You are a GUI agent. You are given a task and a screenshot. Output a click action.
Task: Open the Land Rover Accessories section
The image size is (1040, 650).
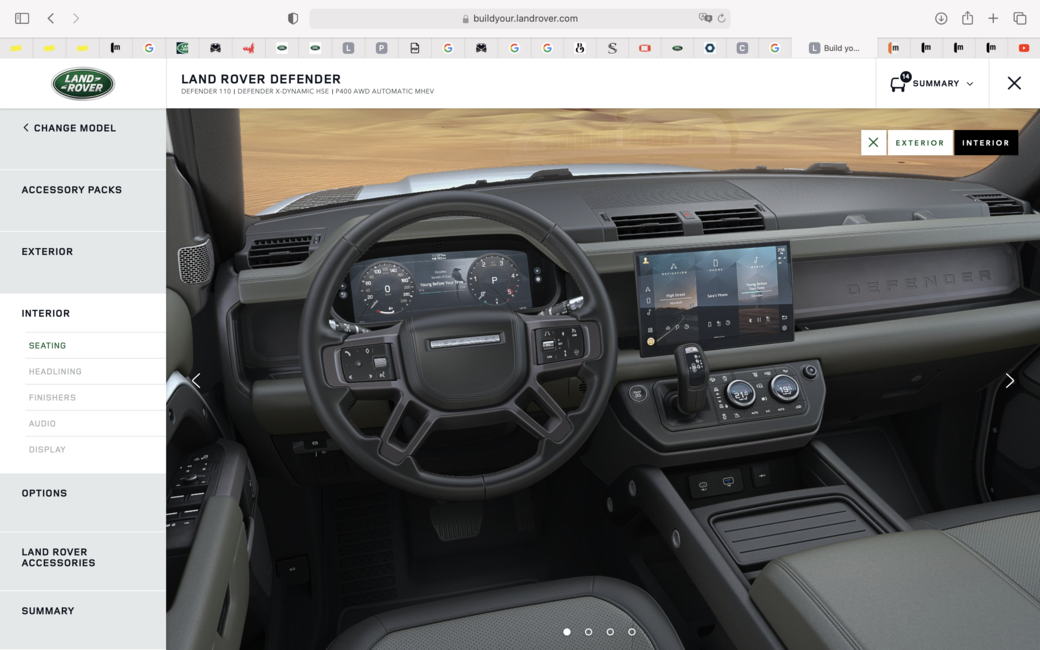(x=58, y=557)
